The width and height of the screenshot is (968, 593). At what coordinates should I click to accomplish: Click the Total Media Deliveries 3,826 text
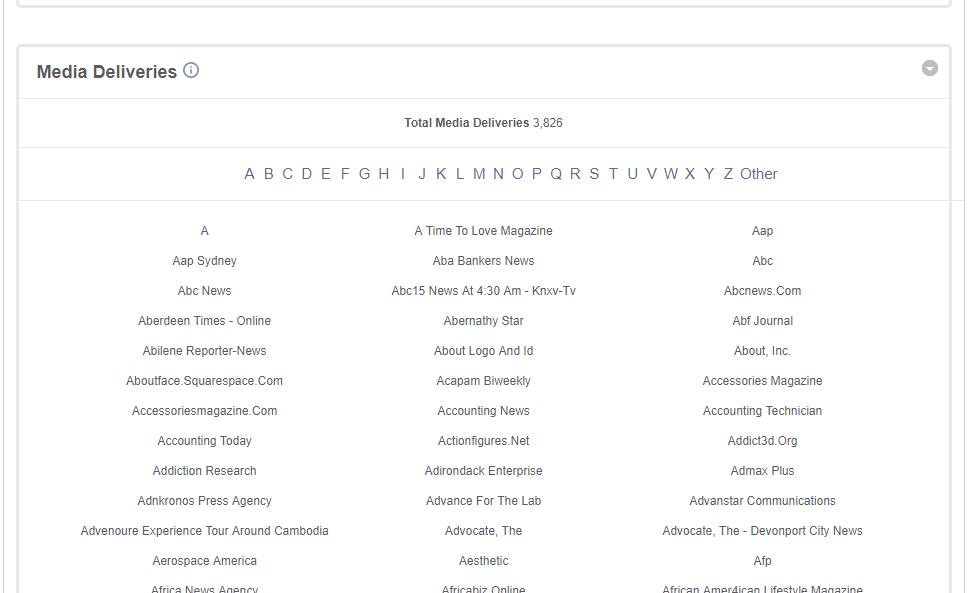(x=483, y=123)
